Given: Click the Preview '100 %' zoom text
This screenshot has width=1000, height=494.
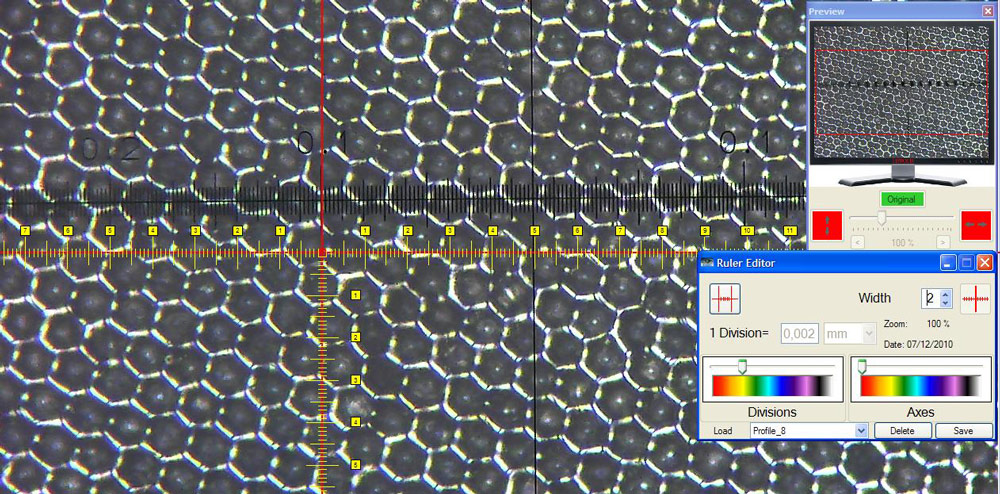Looking at the screenshot, I should click(901, 242).
